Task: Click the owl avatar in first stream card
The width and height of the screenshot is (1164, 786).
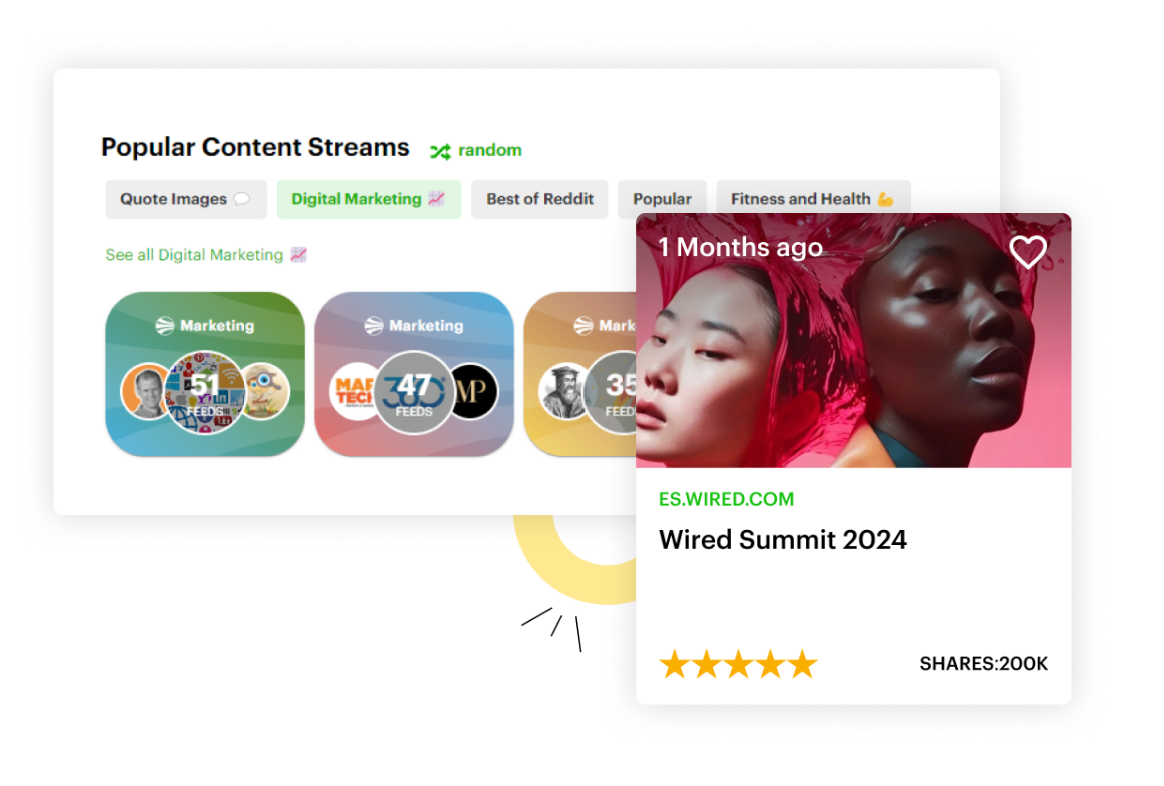Action: [264, 390]
